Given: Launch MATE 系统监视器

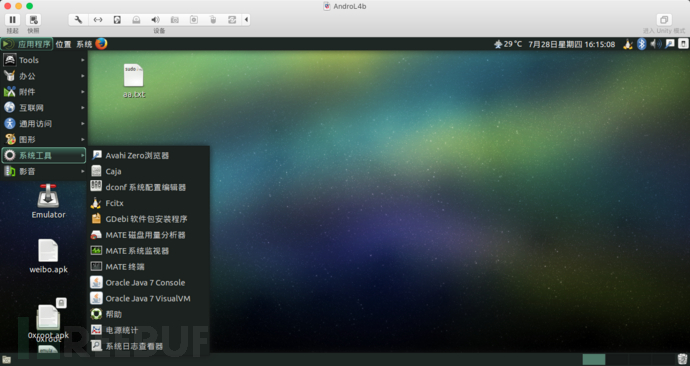Looking at the screenshot, I should tap(149, 251).
